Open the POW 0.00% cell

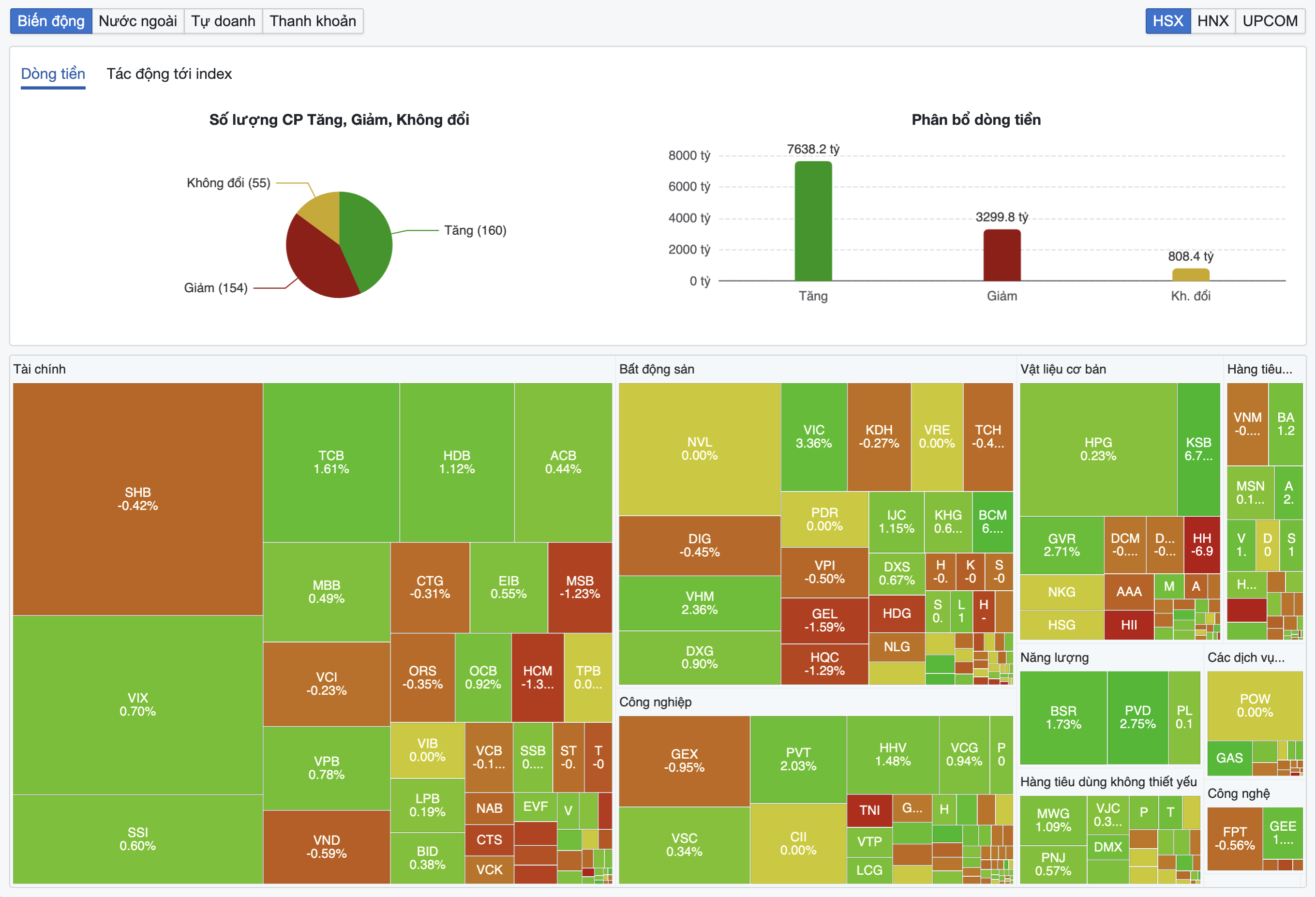pyautogui.click(x=1255, y=705)
